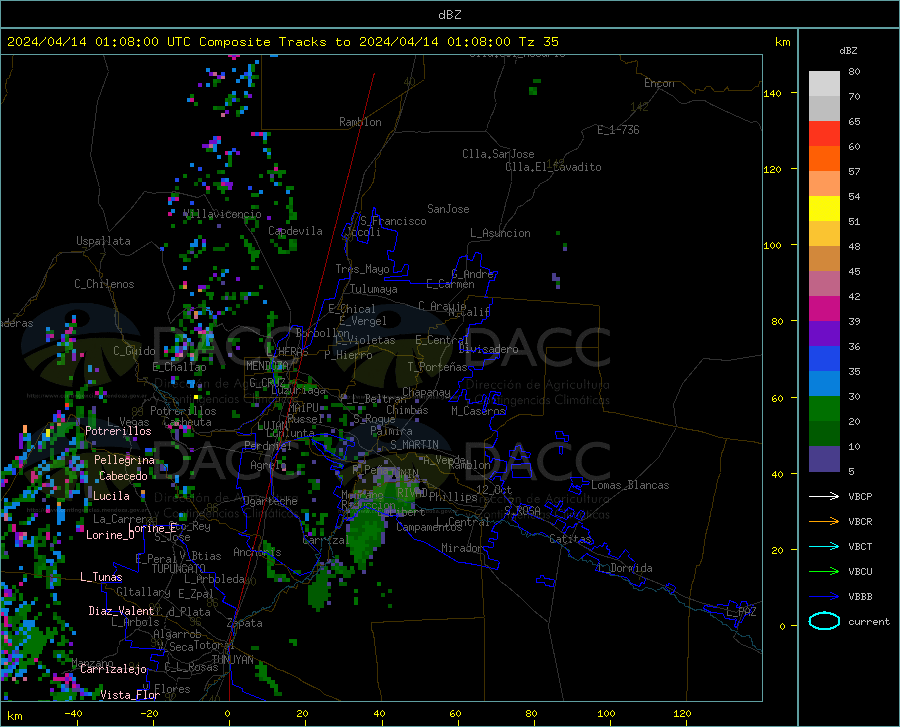The height and width of the screenshot is (727, 900).
Task: Click the E_1-736 label
Action: [x=618, y=130]
